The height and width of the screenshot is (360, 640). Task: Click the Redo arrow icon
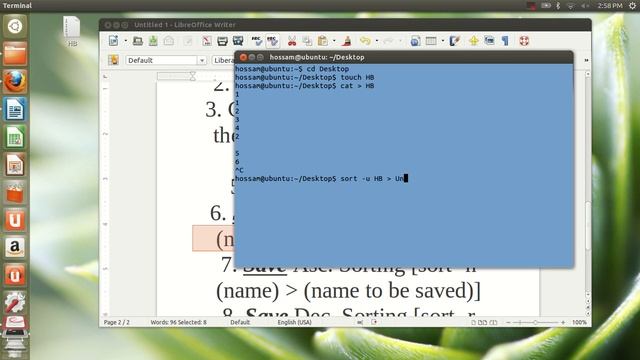point(388,41)
